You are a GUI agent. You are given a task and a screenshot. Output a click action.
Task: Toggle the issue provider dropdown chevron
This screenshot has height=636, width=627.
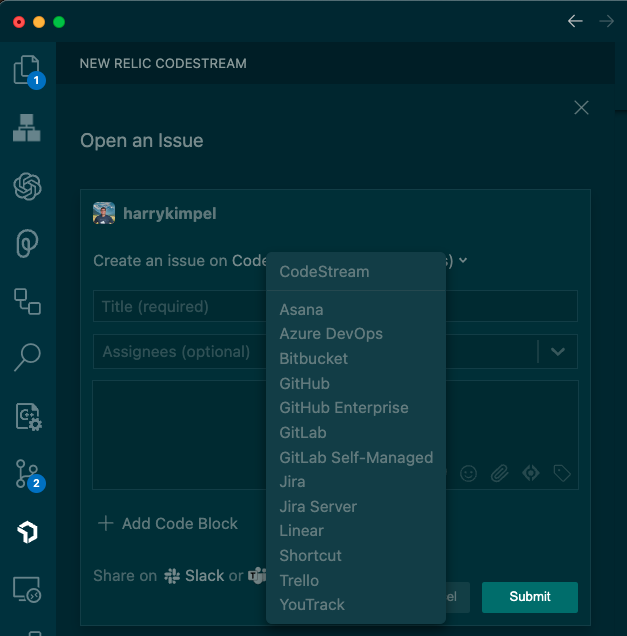coord(463,261)
